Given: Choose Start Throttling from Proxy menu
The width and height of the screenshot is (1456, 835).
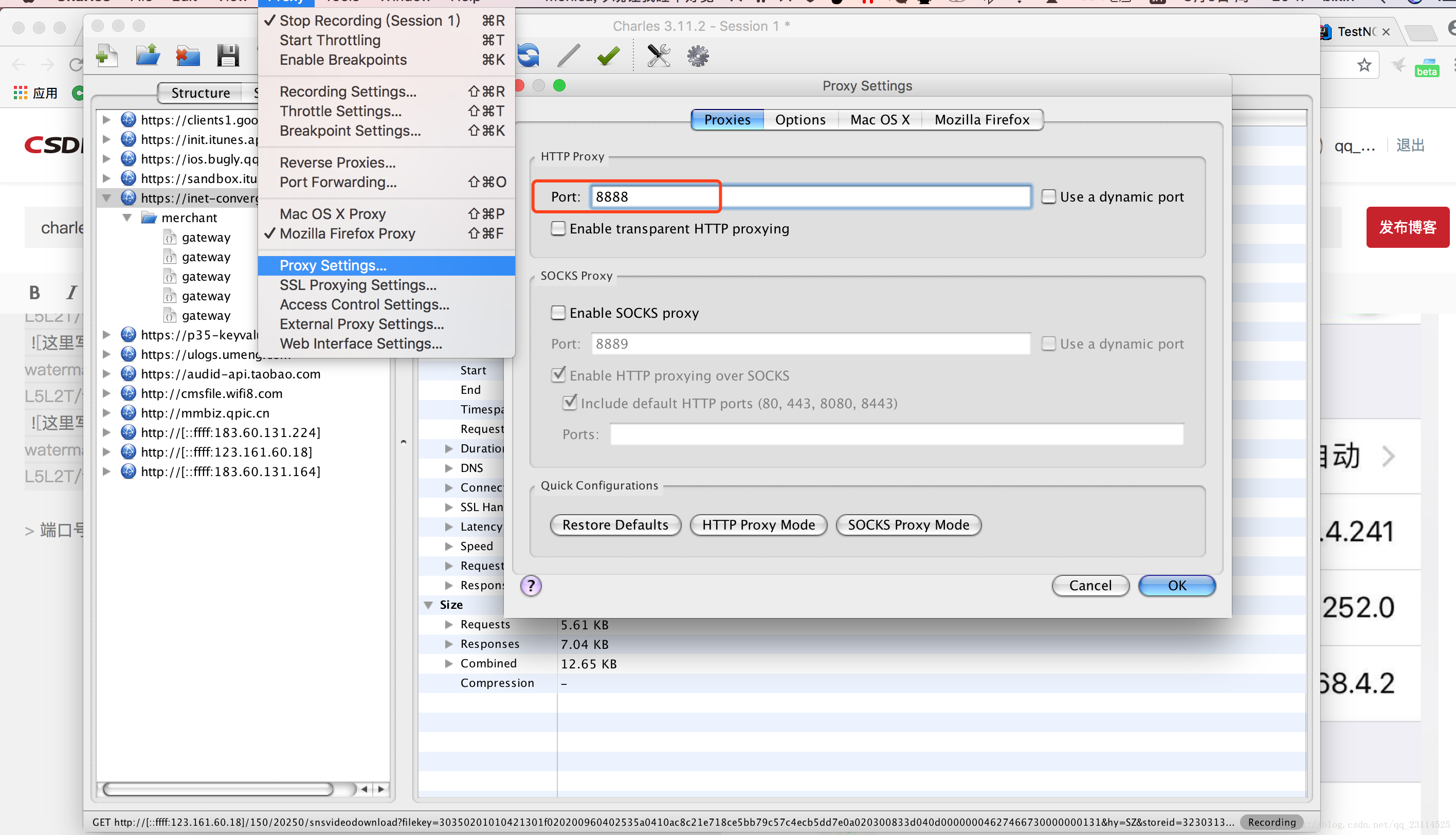Looking at the screenshot, I should (387, 40).
